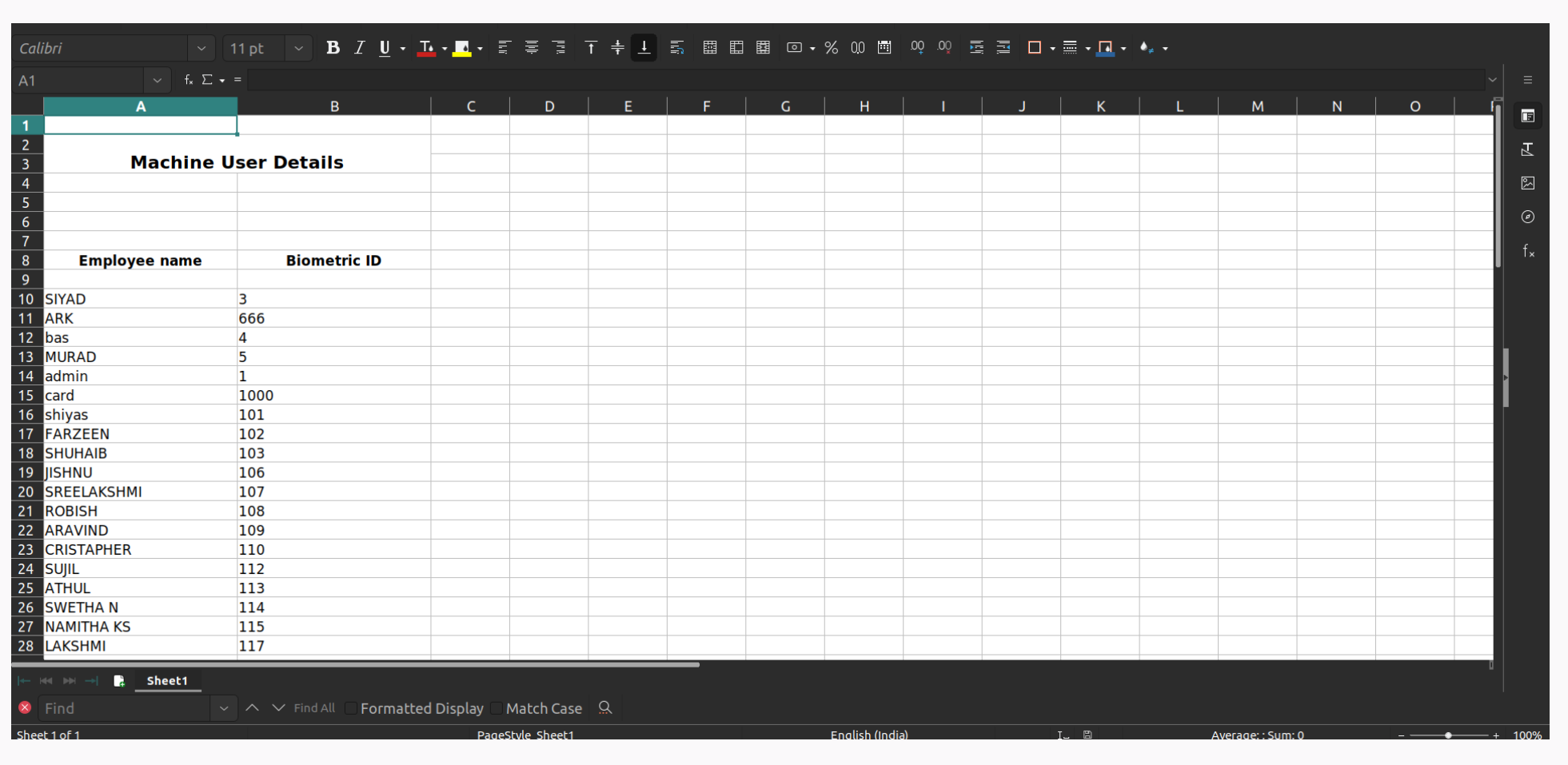Image resolution: width=1568 pixels, height=765 pixels.
Task: Toggle underline formatting
Action: point(385,48)
